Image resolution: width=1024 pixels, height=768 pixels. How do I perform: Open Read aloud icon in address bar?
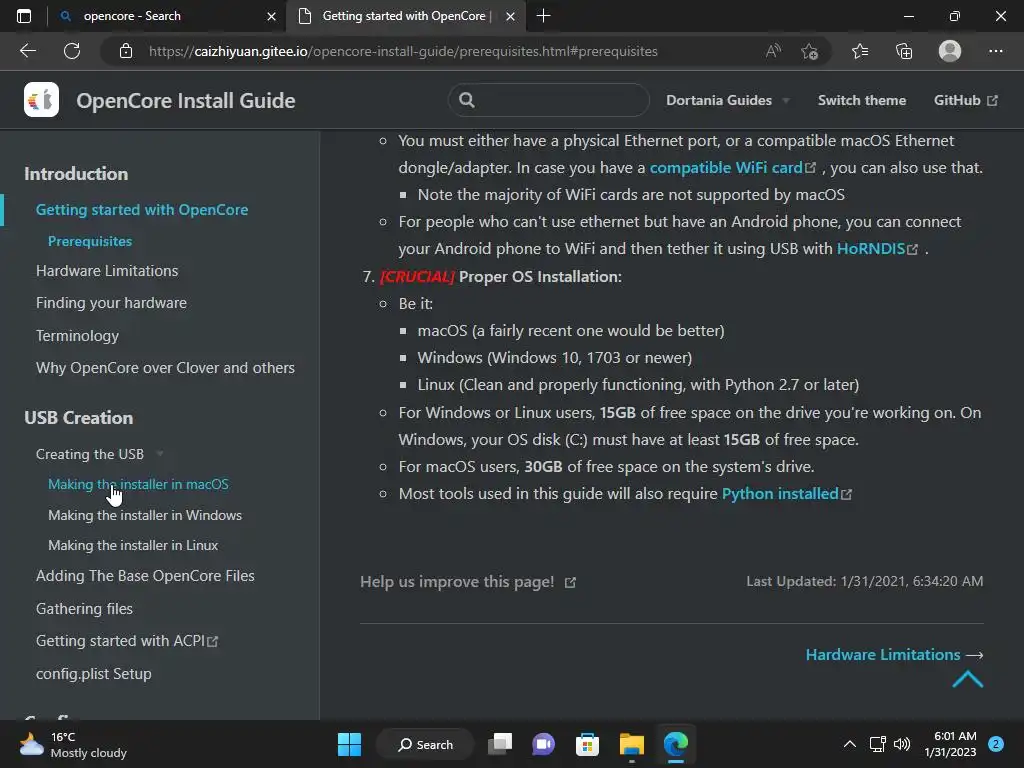tap(773, 51)
